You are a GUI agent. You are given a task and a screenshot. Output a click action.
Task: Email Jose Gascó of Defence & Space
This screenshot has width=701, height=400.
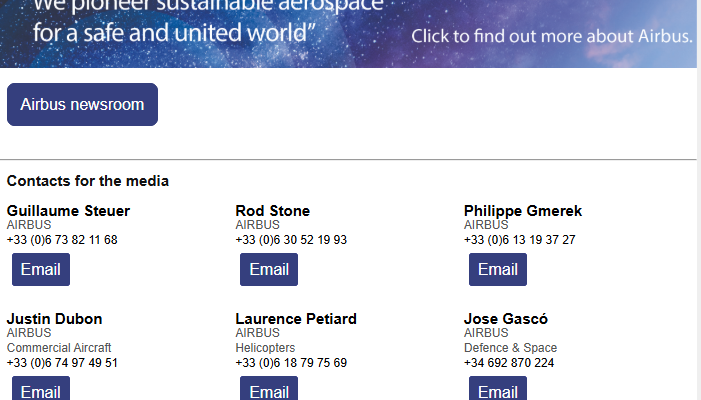498,388
